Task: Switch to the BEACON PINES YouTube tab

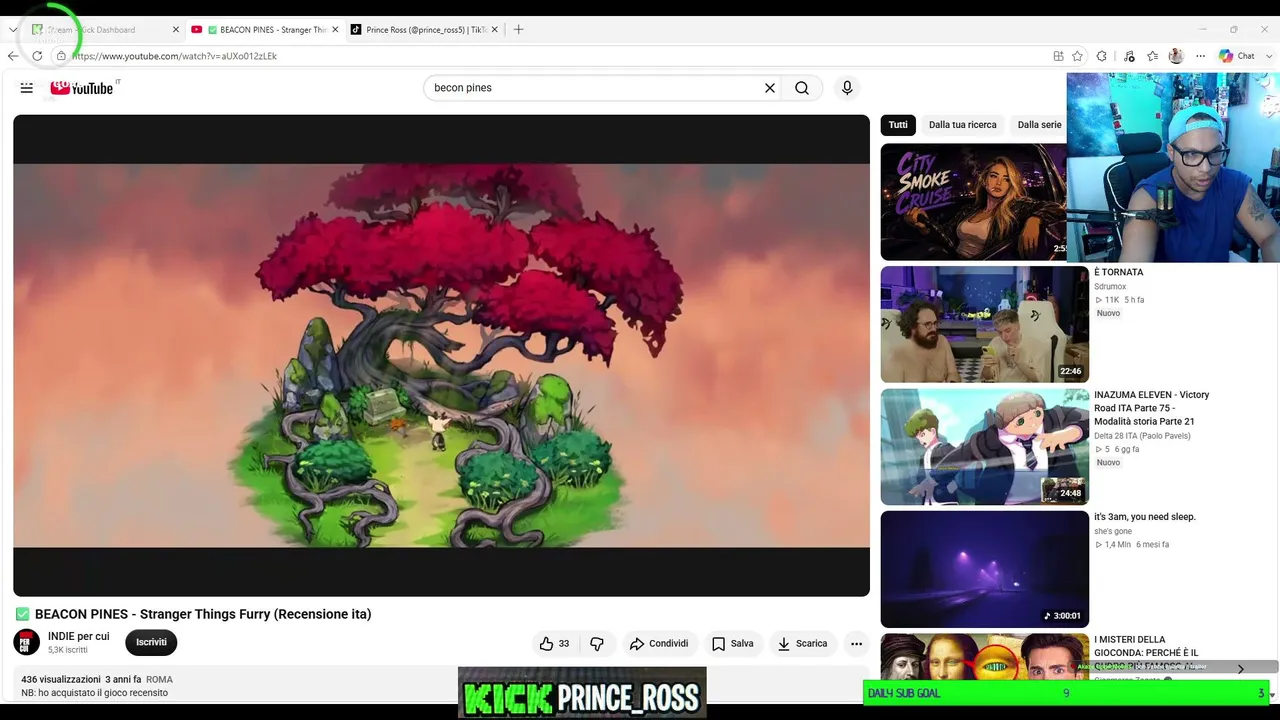Action: click(264, 30)
